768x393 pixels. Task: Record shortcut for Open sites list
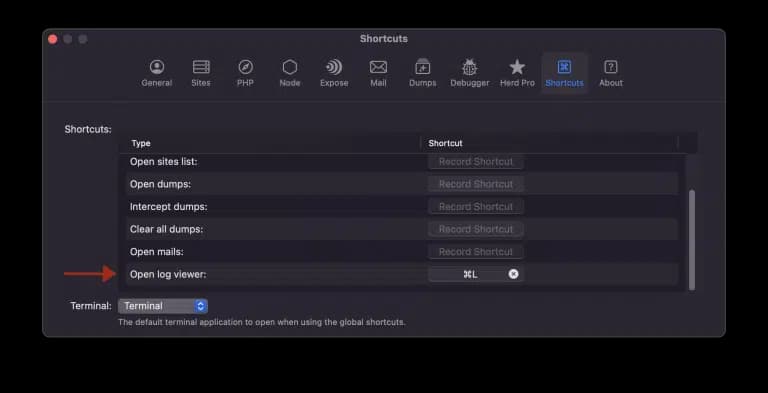[476, 162]
